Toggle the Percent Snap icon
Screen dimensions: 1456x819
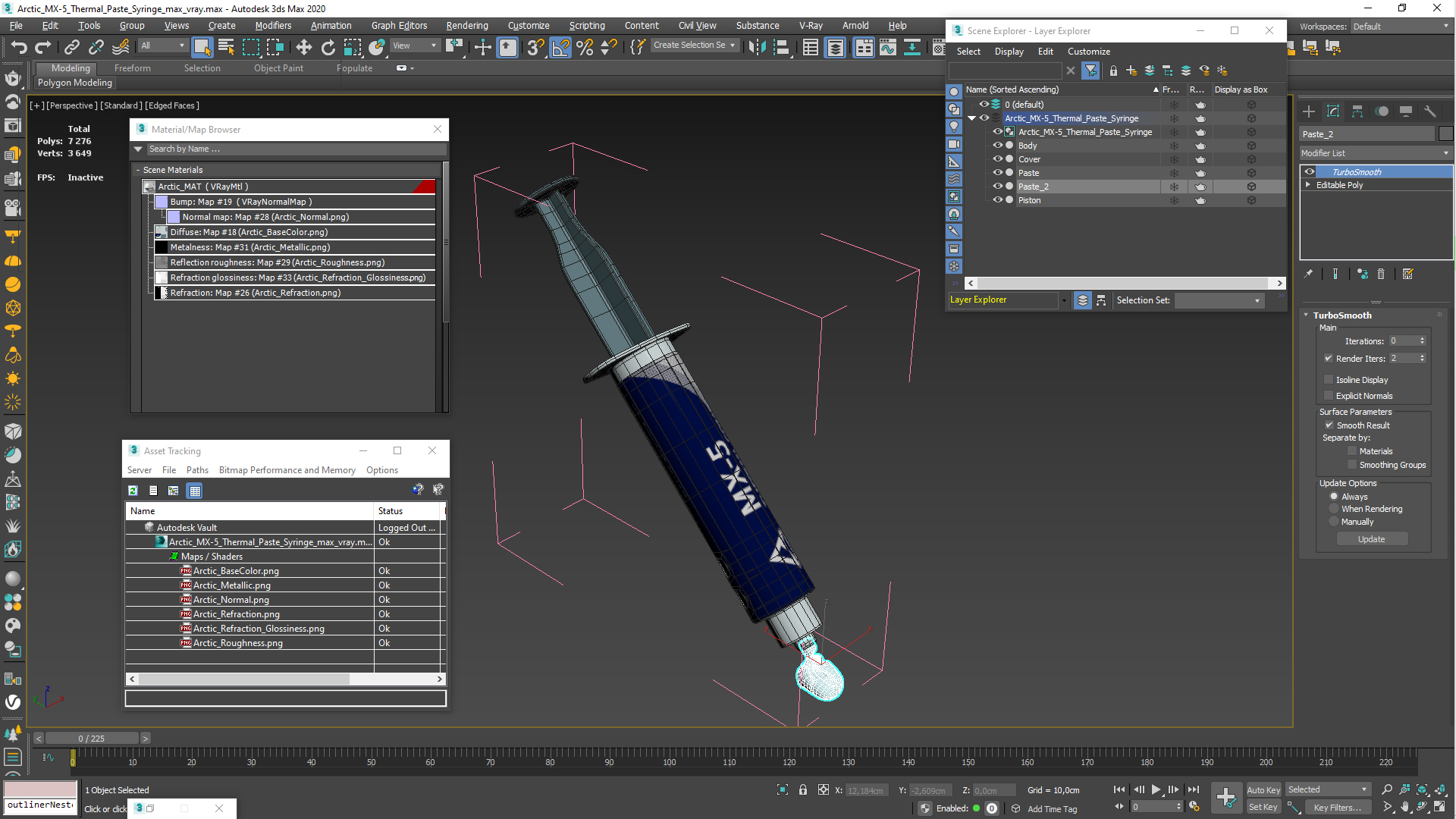(x=584, y=47)
